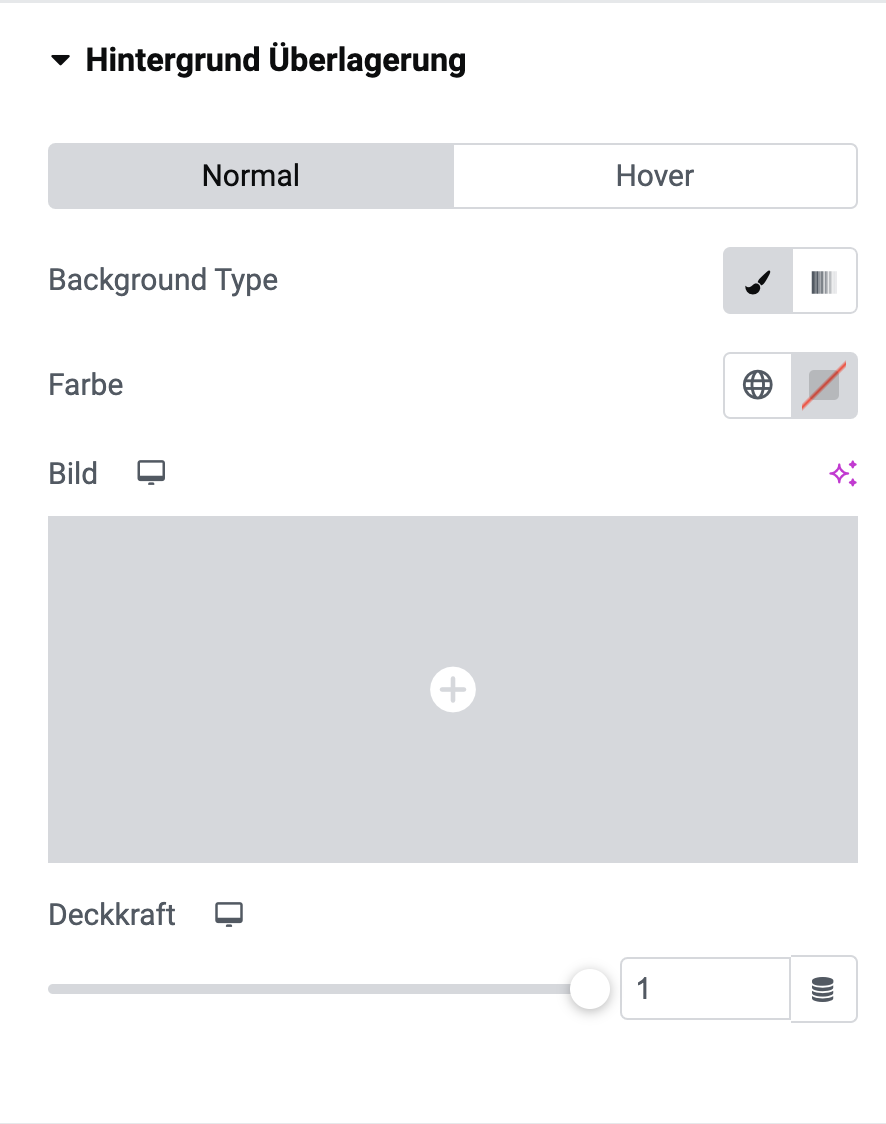Click the Deckkraft slider handle

click(x=590, y=989)
